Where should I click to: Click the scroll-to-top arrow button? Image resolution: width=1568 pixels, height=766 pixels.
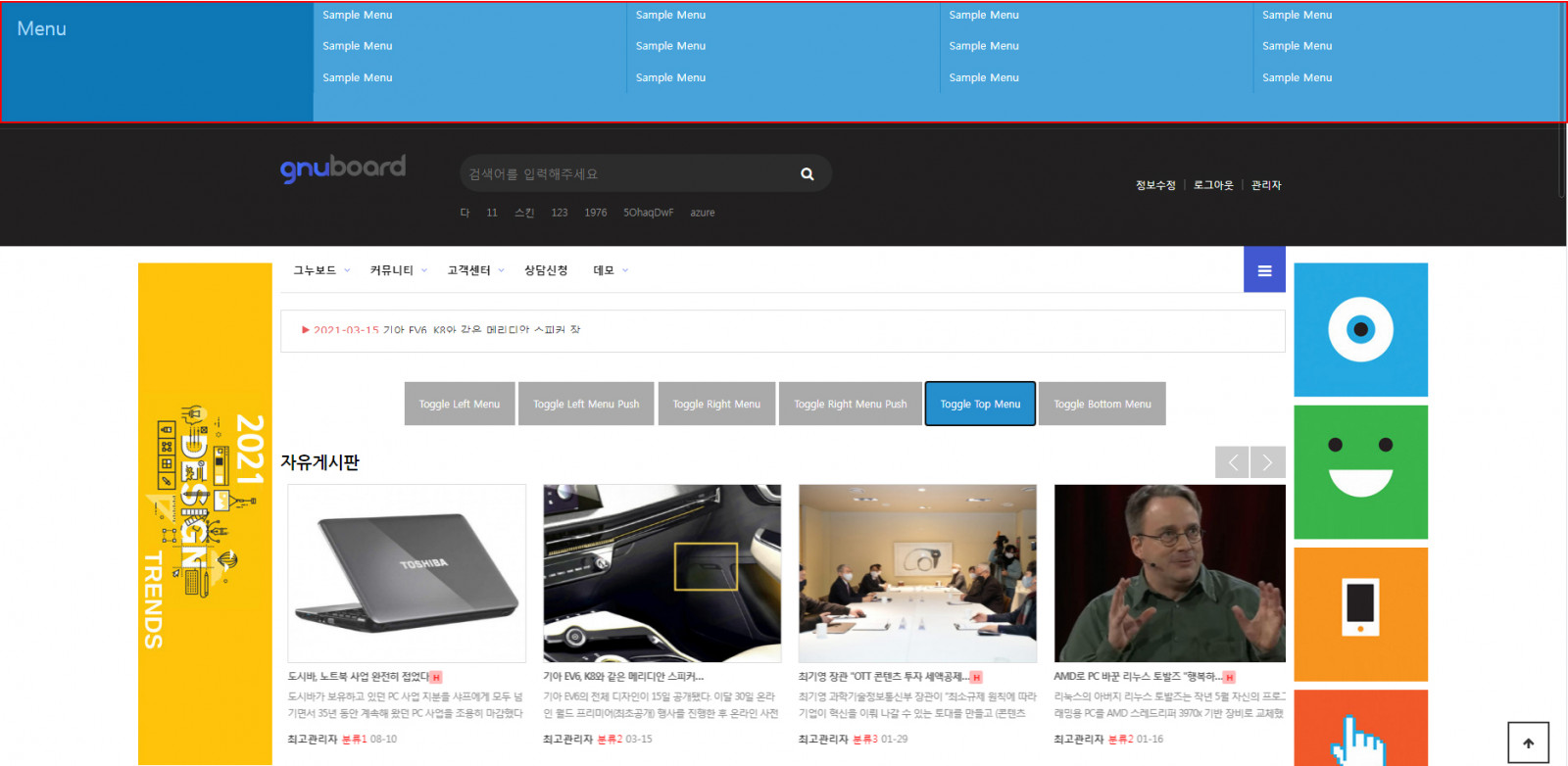click(x=1528, y=742)
